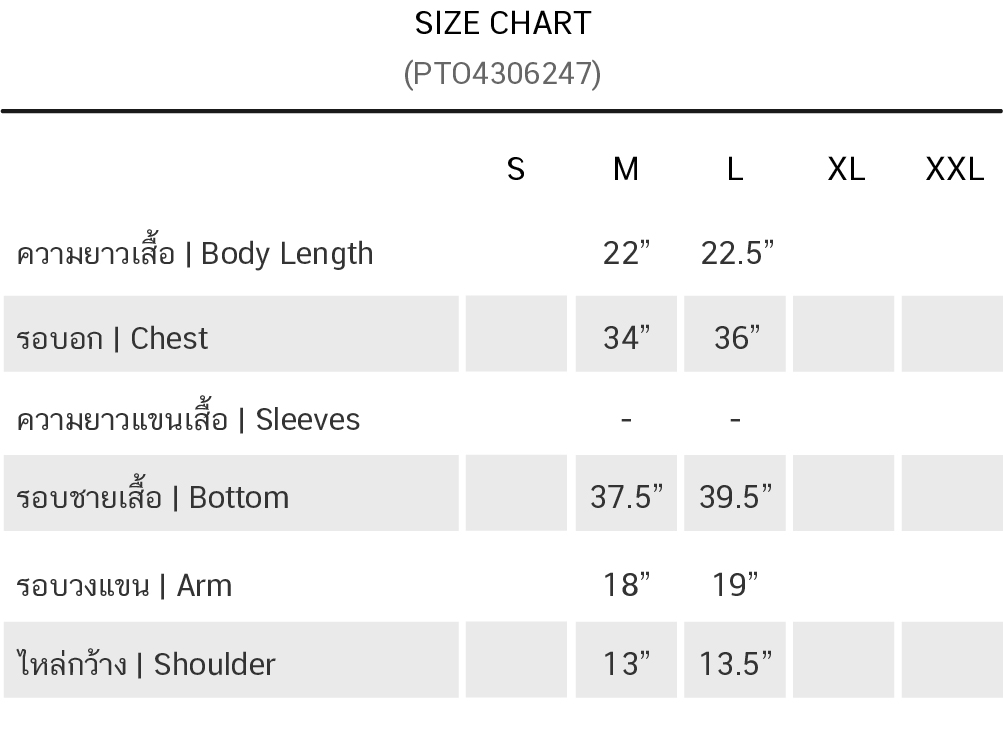This screenshot has height=746, width=1003.
Task: Click the Body Length row label
Action: pos(195,252)
